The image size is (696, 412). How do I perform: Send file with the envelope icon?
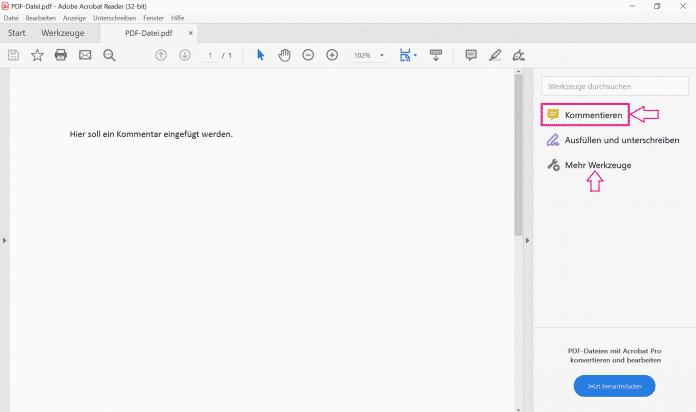click(x=85, y=55)
